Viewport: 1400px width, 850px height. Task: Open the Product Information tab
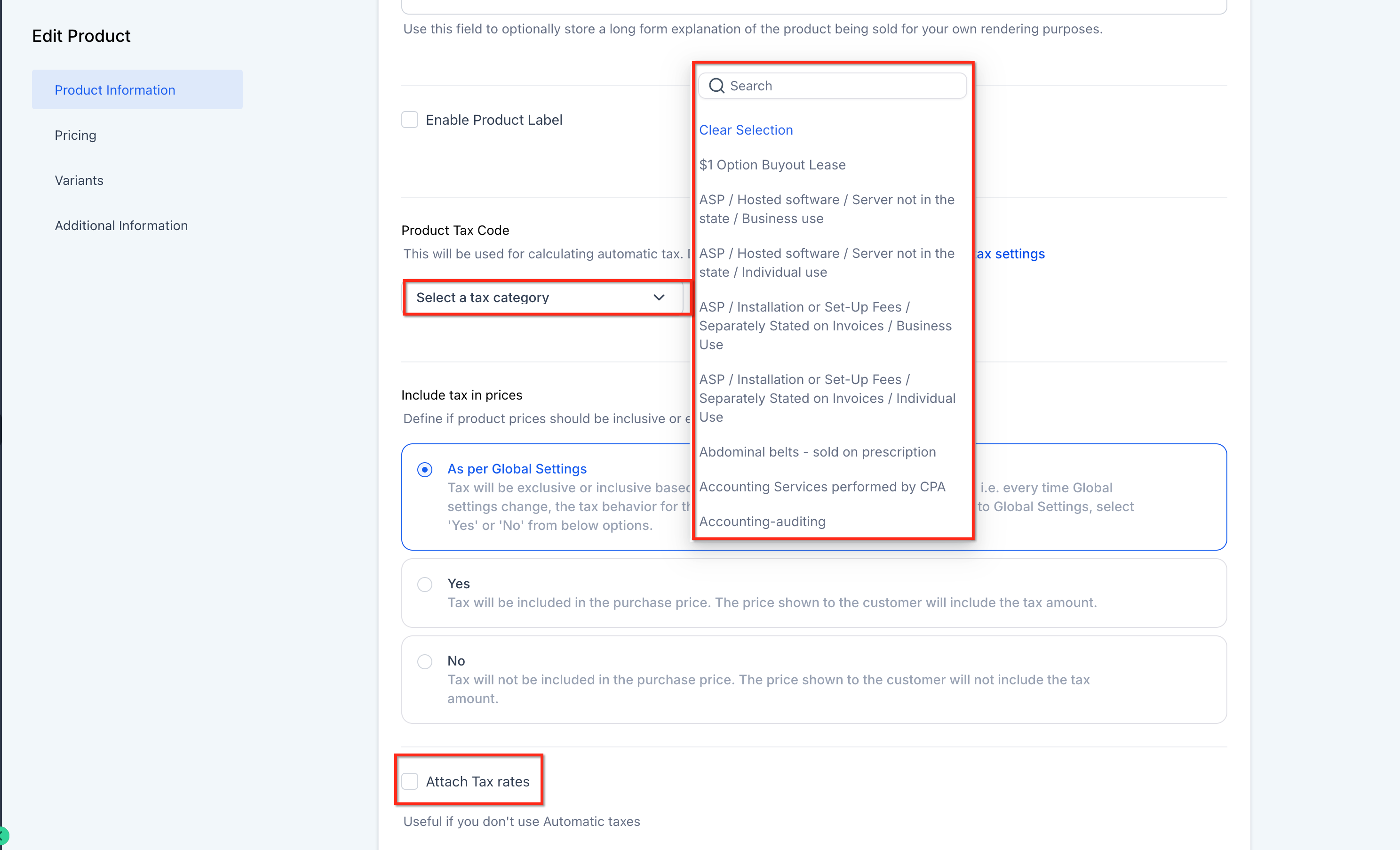(115, 90)
